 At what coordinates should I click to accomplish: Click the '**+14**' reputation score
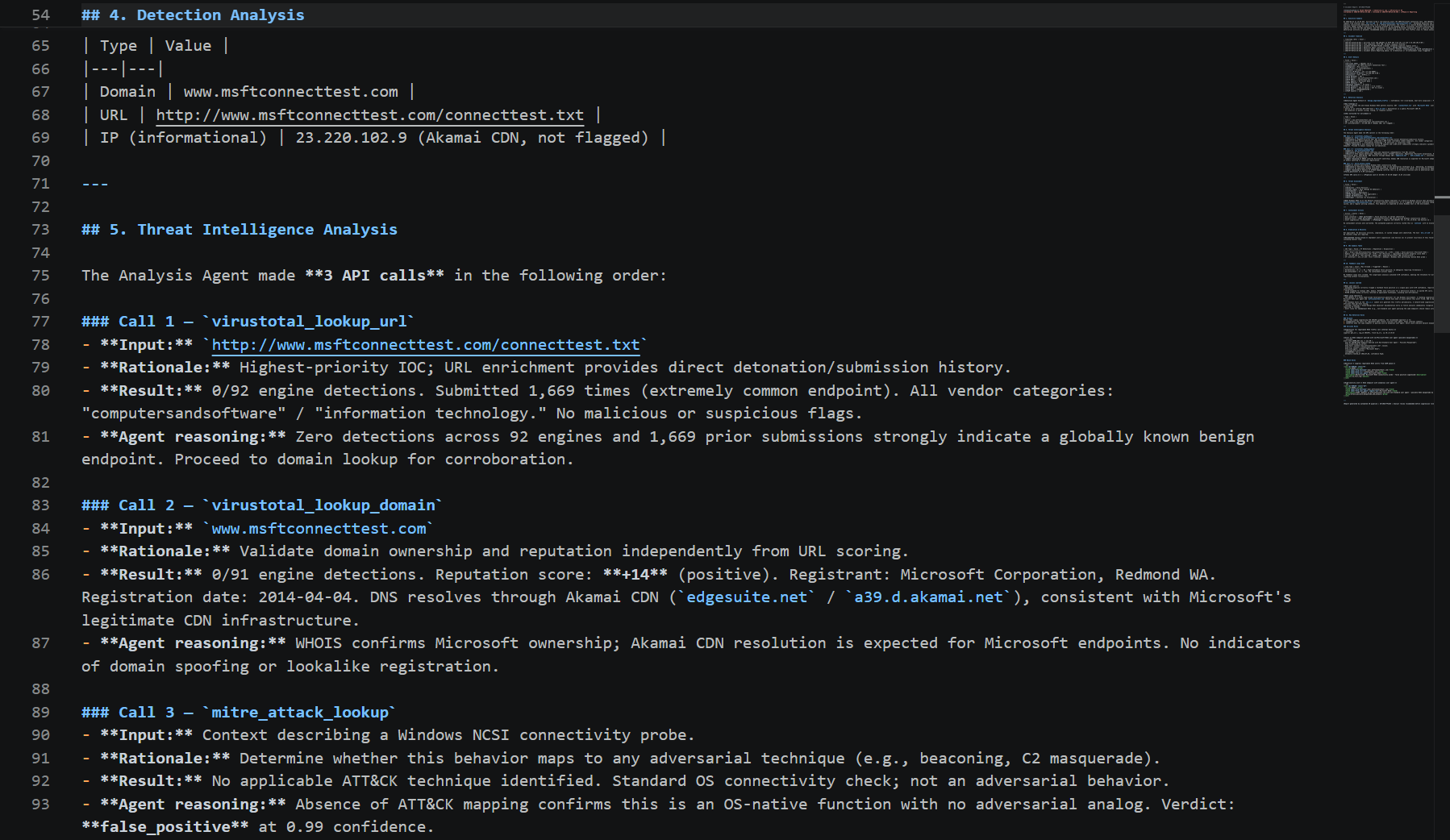pos(635,575)
